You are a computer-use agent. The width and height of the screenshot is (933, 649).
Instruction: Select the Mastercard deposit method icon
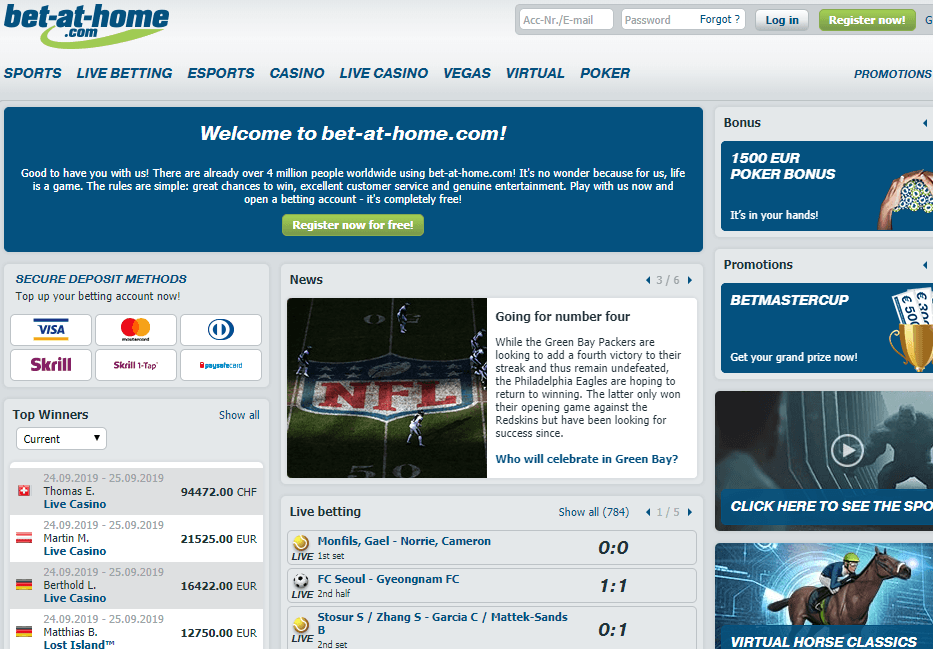coord(136,330)
